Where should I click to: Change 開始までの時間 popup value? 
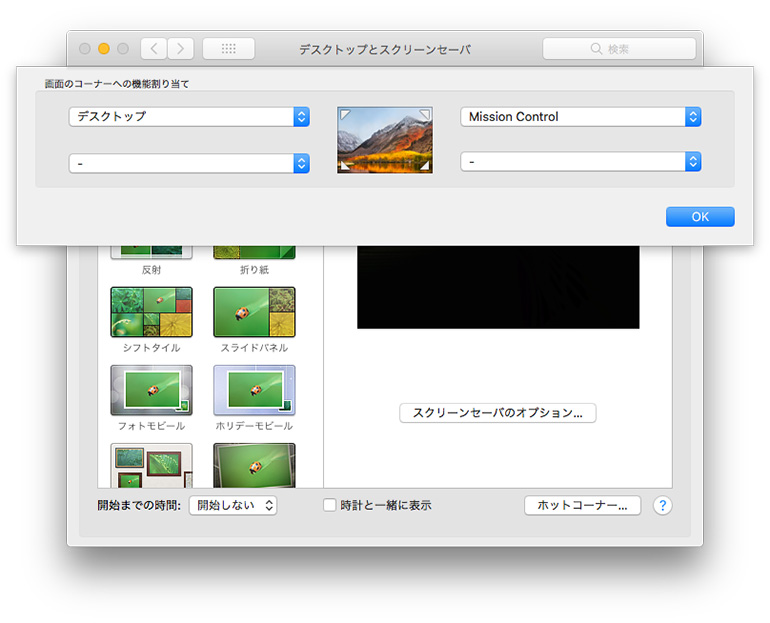233,506
